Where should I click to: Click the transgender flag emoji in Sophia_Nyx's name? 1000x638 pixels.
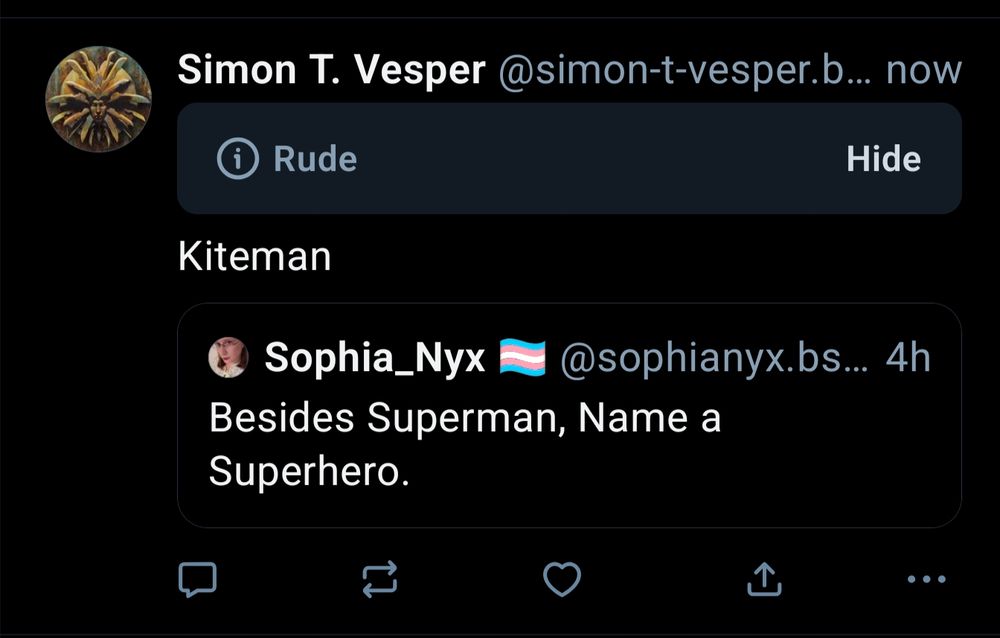(522, 357)
